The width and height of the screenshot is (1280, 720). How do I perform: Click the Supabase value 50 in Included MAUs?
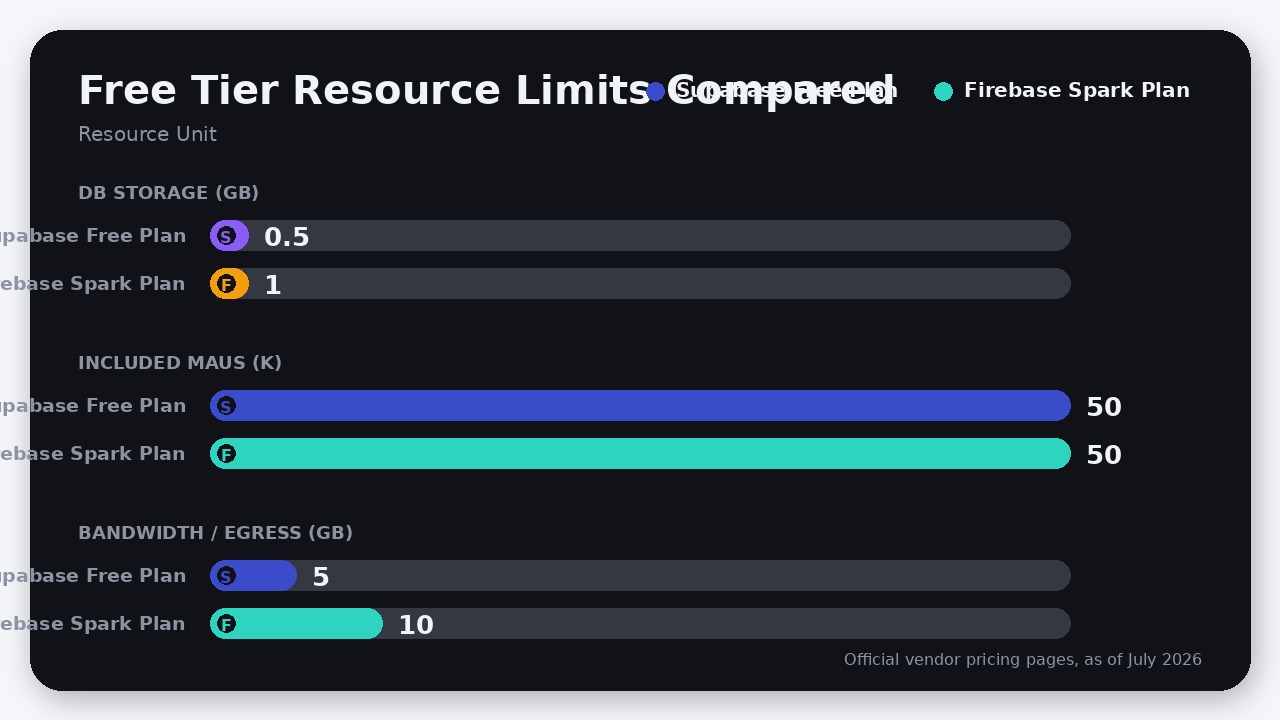click(x=1104, y=407)
